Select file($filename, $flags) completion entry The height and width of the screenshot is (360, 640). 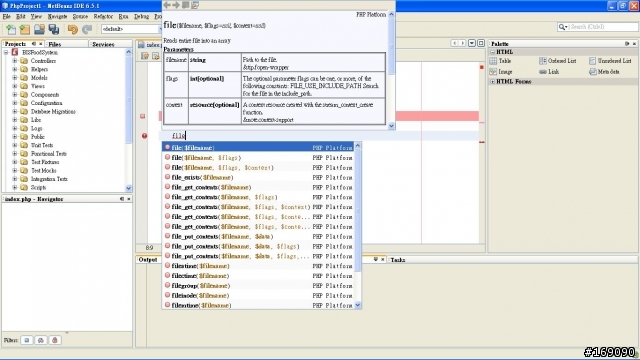coord(258,158)
